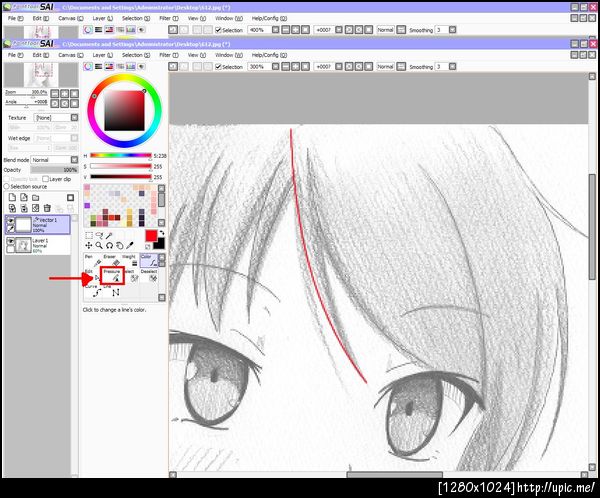Select the Deselect tool

pos(149,276)
